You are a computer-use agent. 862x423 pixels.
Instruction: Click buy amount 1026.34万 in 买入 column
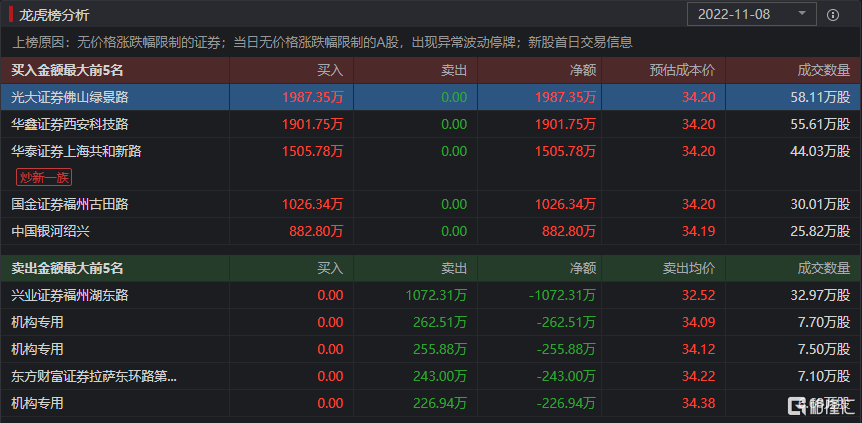point(313,205)
